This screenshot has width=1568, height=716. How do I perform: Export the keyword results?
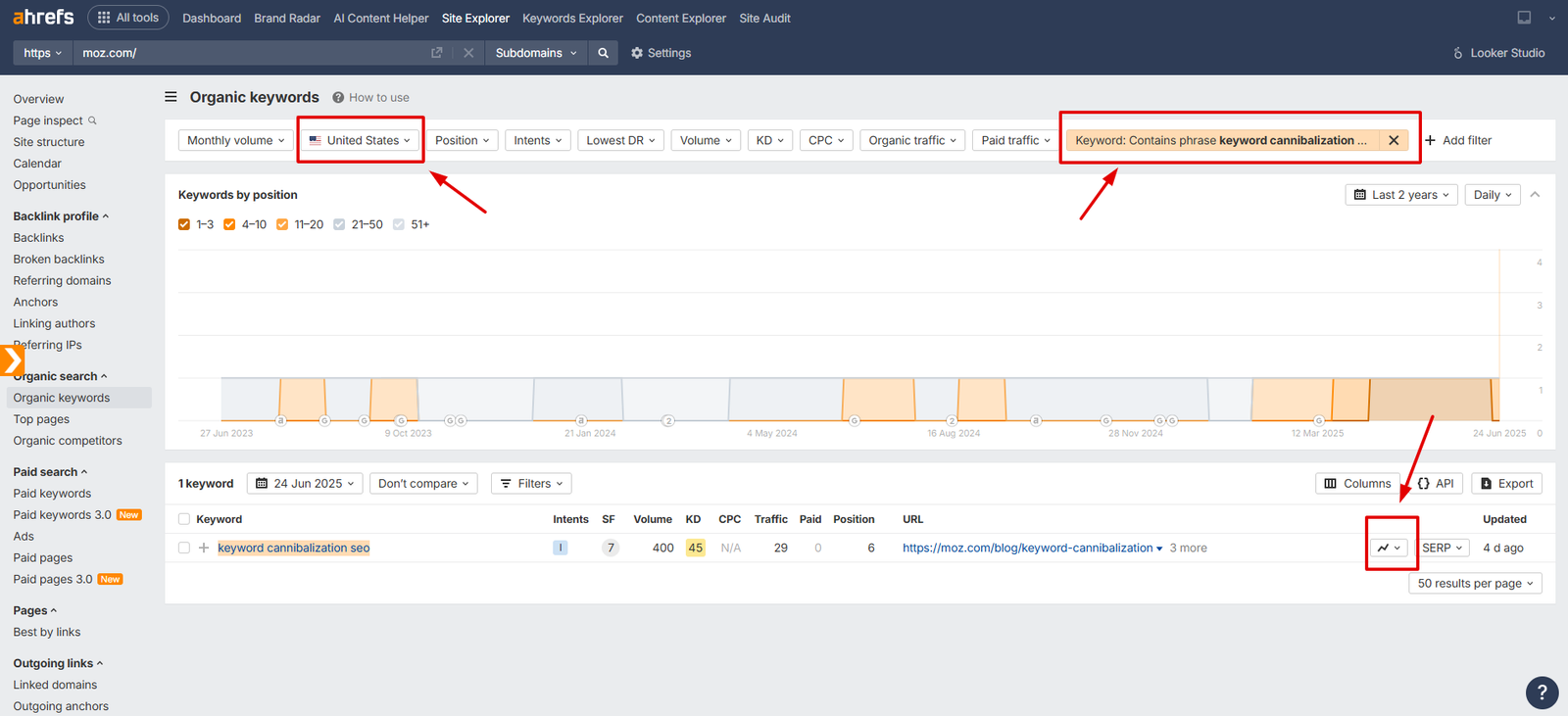[x=1506, y=484]
